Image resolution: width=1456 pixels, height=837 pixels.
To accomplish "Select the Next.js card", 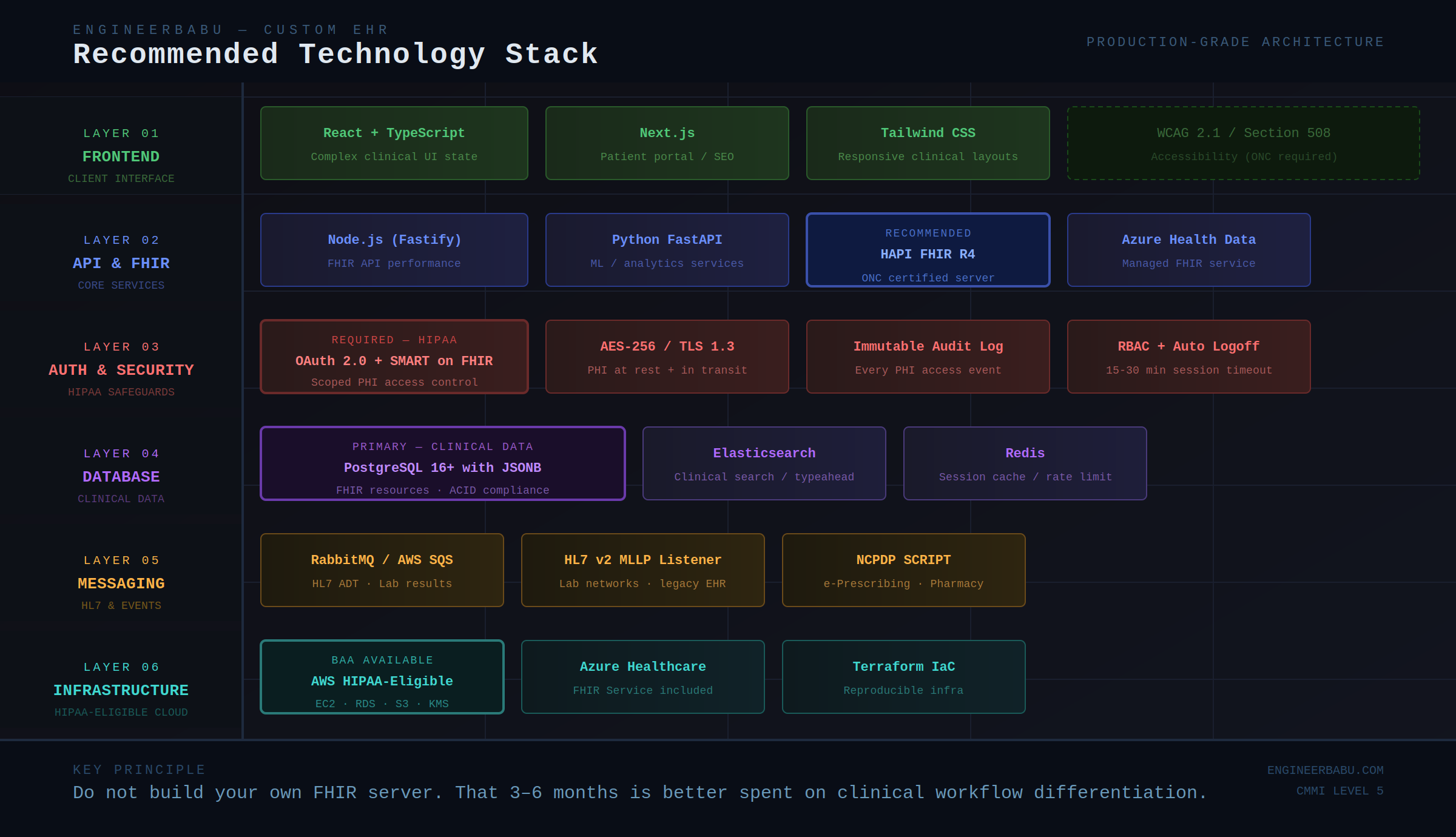I will [x=667, y=143].
